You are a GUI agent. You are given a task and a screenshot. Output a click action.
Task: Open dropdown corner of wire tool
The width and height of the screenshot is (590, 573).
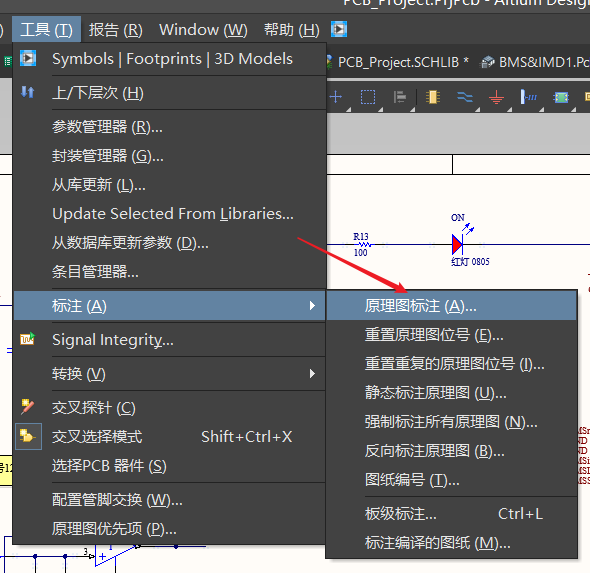(477, 109)
